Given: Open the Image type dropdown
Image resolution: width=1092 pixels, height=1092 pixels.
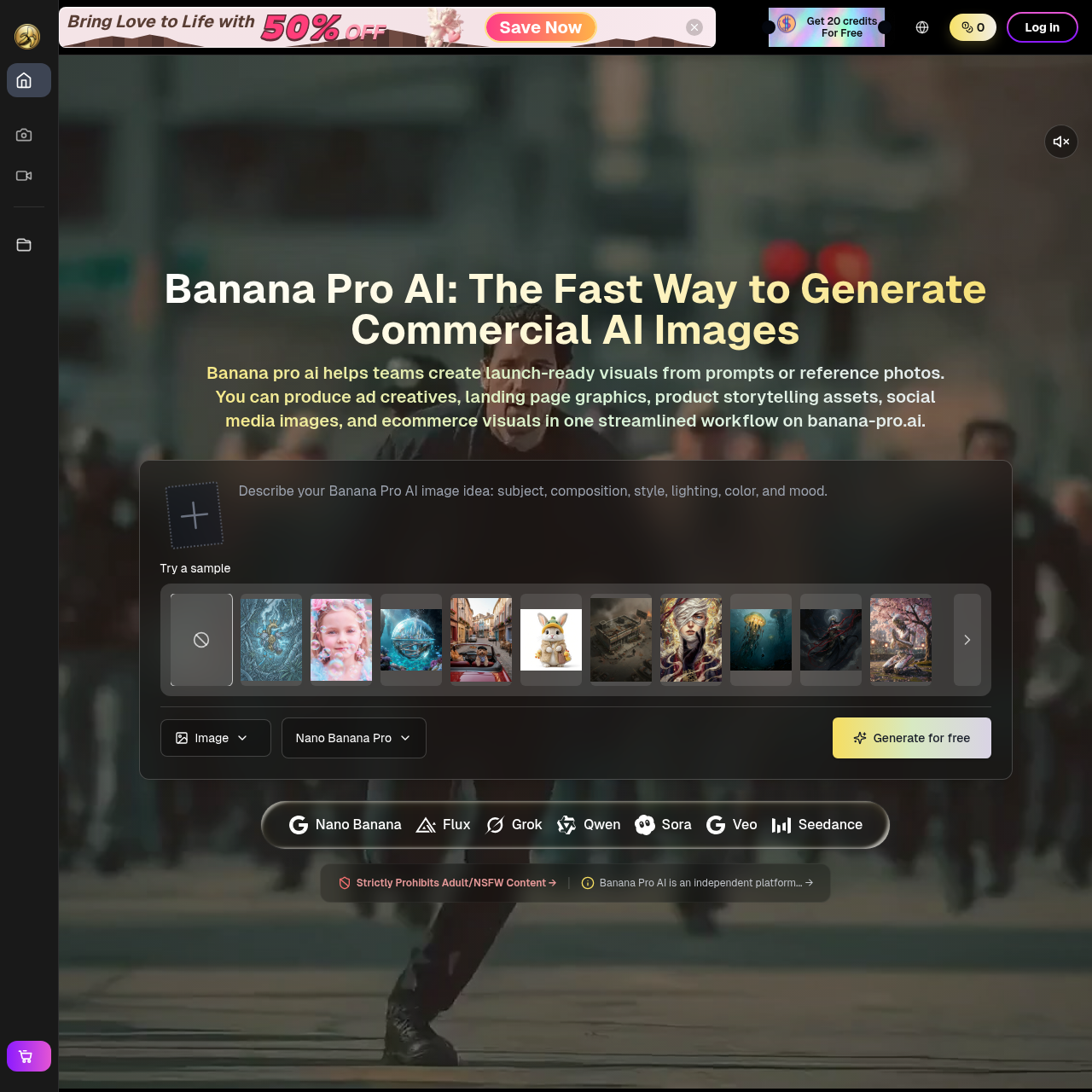Looking at the screenshot, I should pyautogui.click(x=215, y=738).
